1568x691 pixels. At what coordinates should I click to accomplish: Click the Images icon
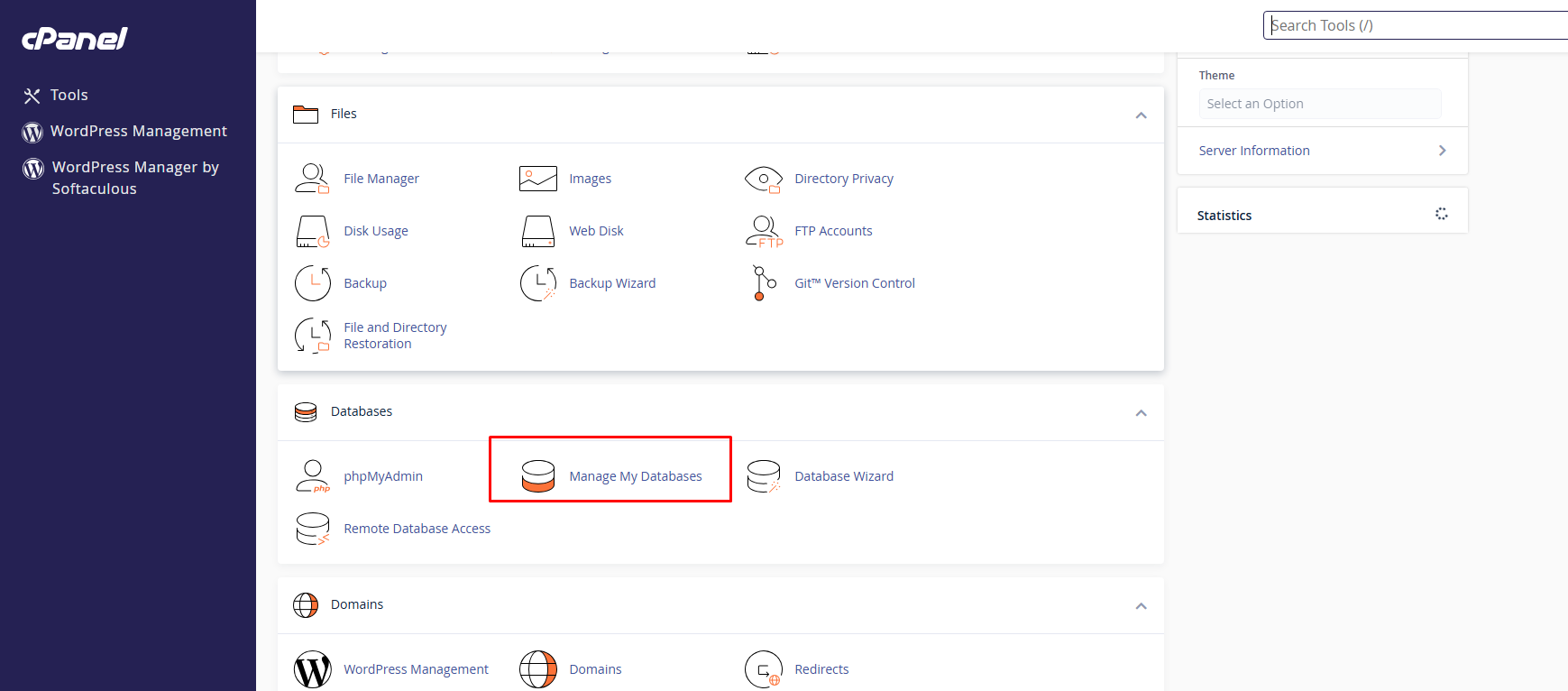point(538,179)
